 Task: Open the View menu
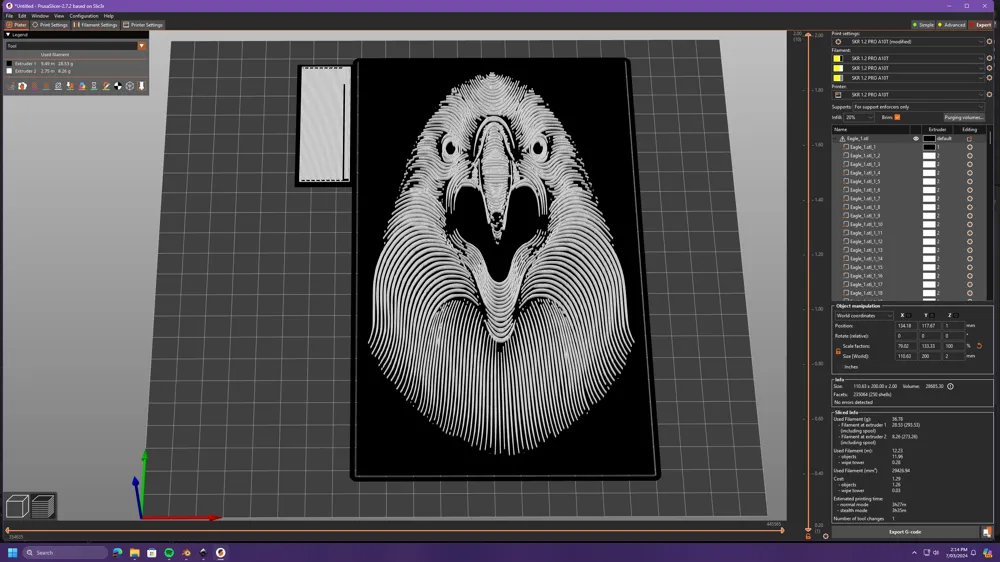(59, 16)
